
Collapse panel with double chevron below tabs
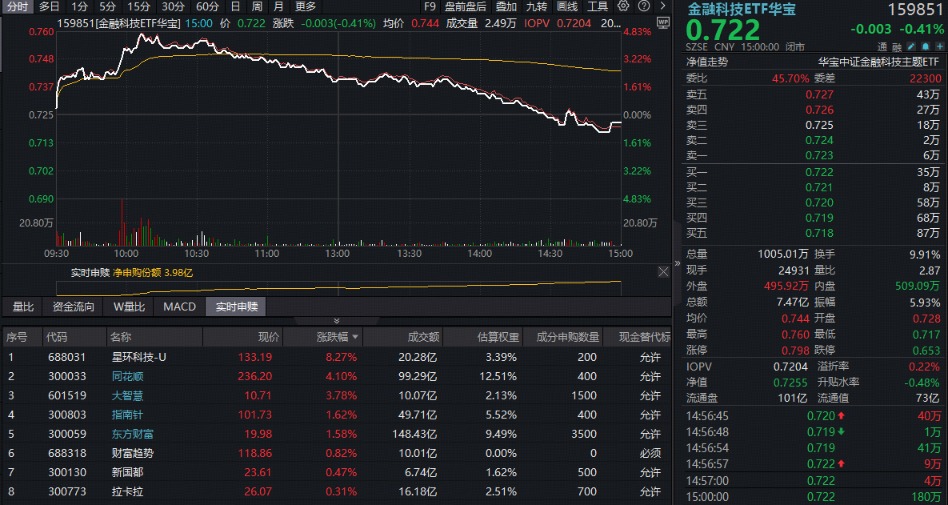pyautogui.click(x=337, y=321)
